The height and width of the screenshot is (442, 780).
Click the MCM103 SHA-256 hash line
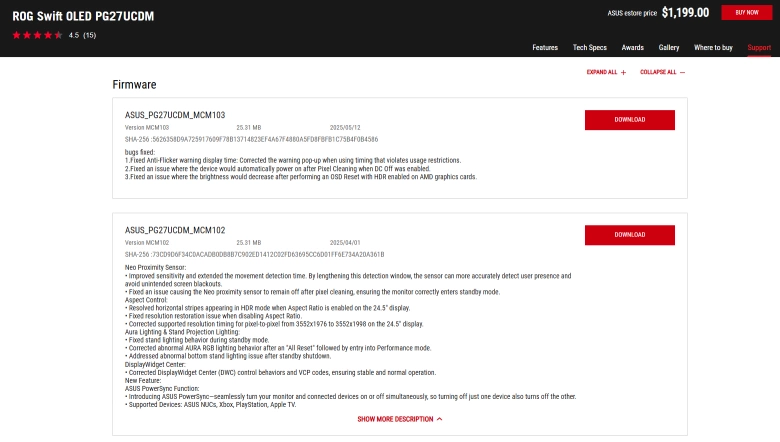pos(251,139)
